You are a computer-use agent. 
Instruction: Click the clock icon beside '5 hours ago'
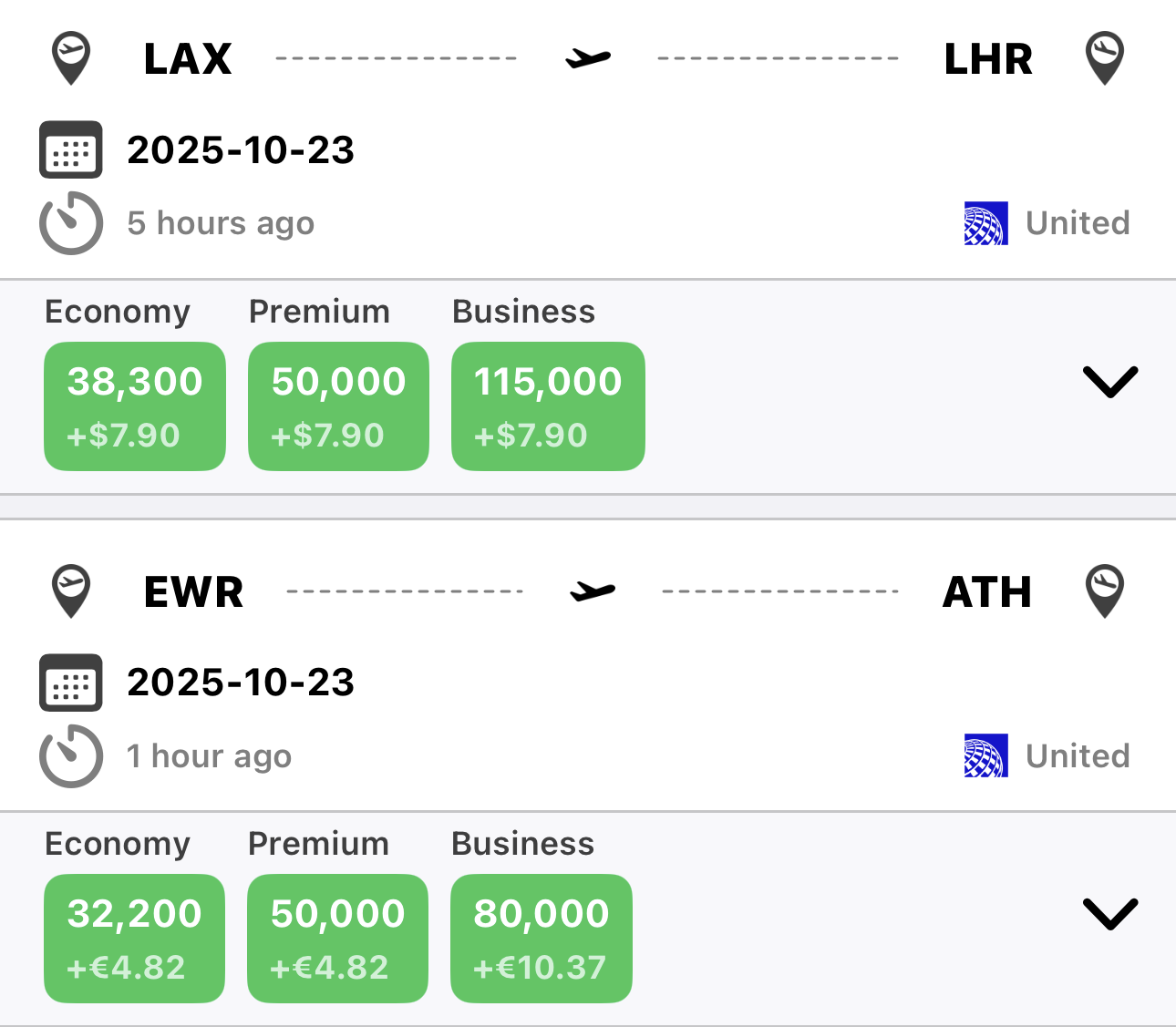[71, 223]
